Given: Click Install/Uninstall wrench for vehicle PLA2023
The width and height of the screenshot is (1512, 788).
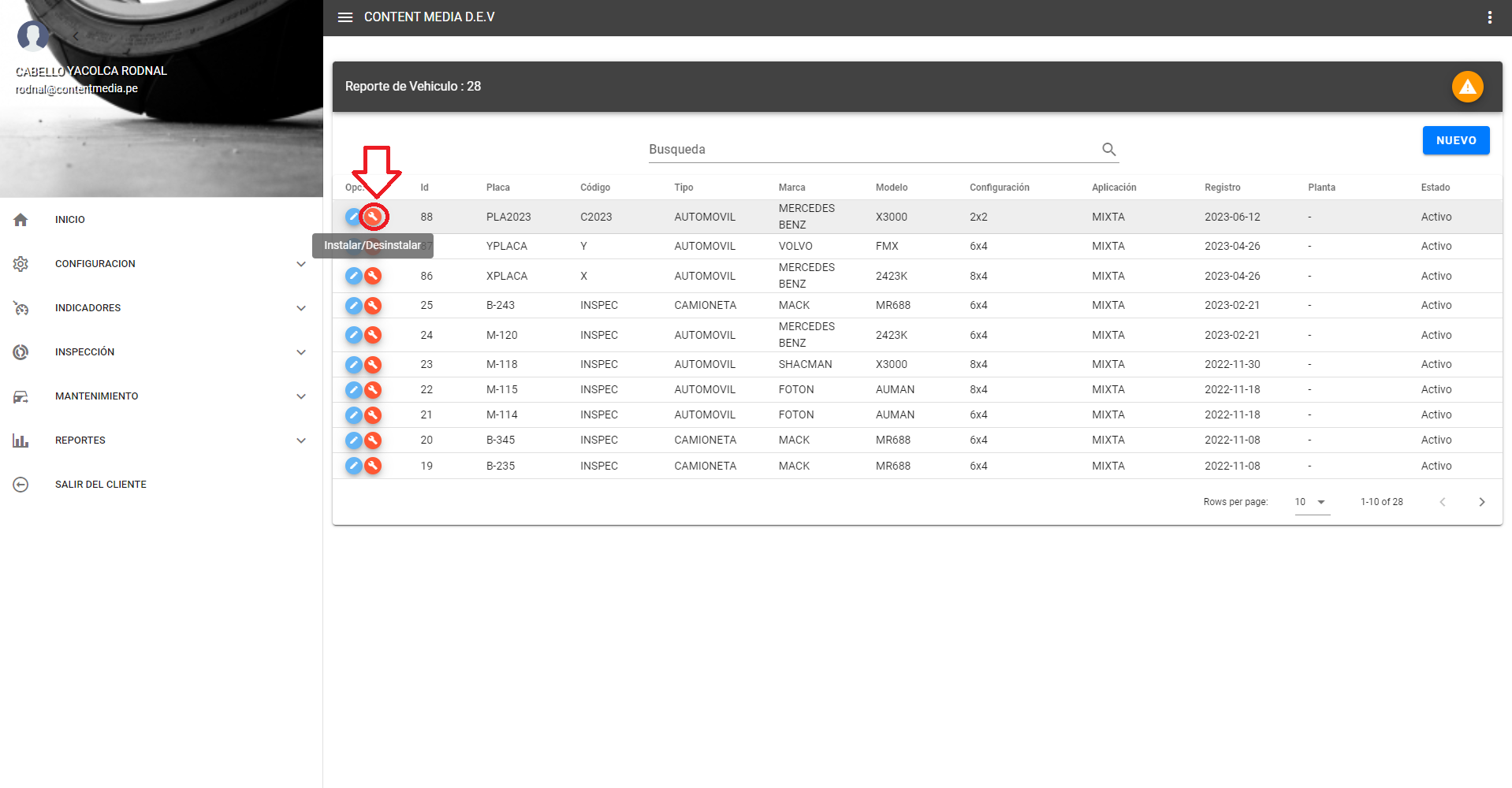Looking at the screenshot, I should (374, 217).
